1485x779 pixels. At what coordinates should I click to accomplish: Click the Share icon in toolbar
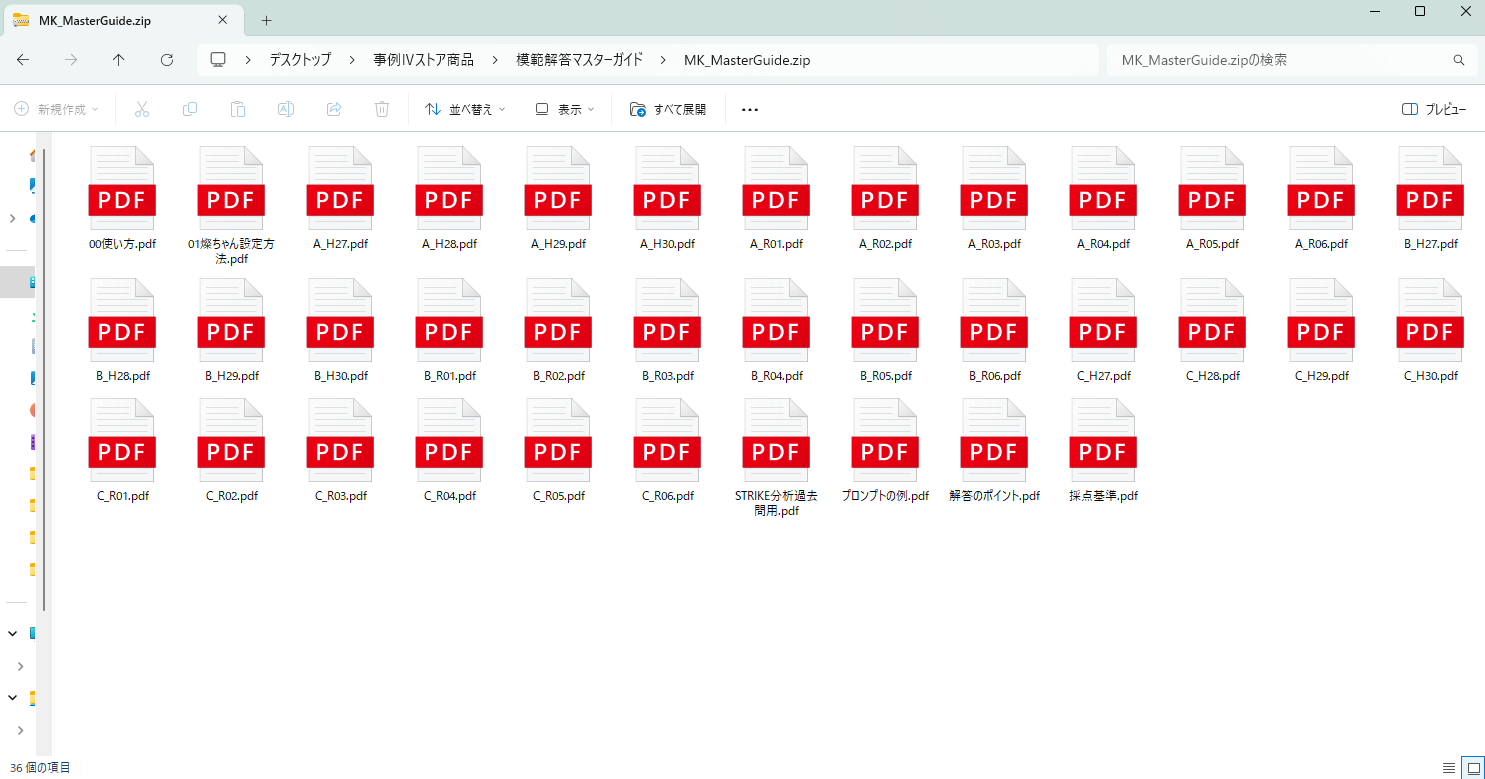pos(334,109)
